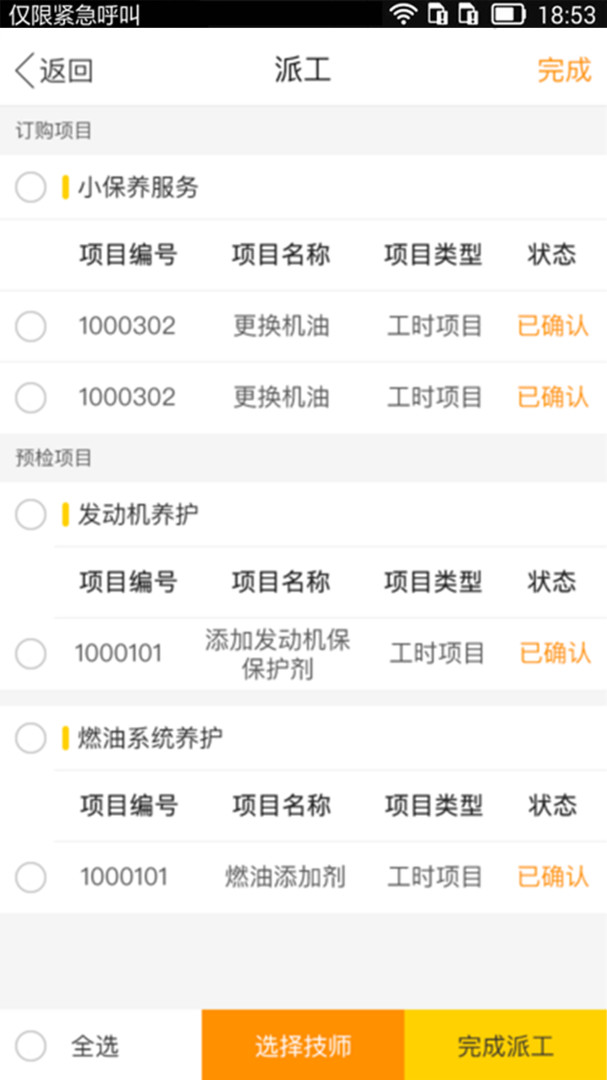Screen dimensions: 607x1080
Task: Tap the 返回 back label
Action: tap(66, 71)
